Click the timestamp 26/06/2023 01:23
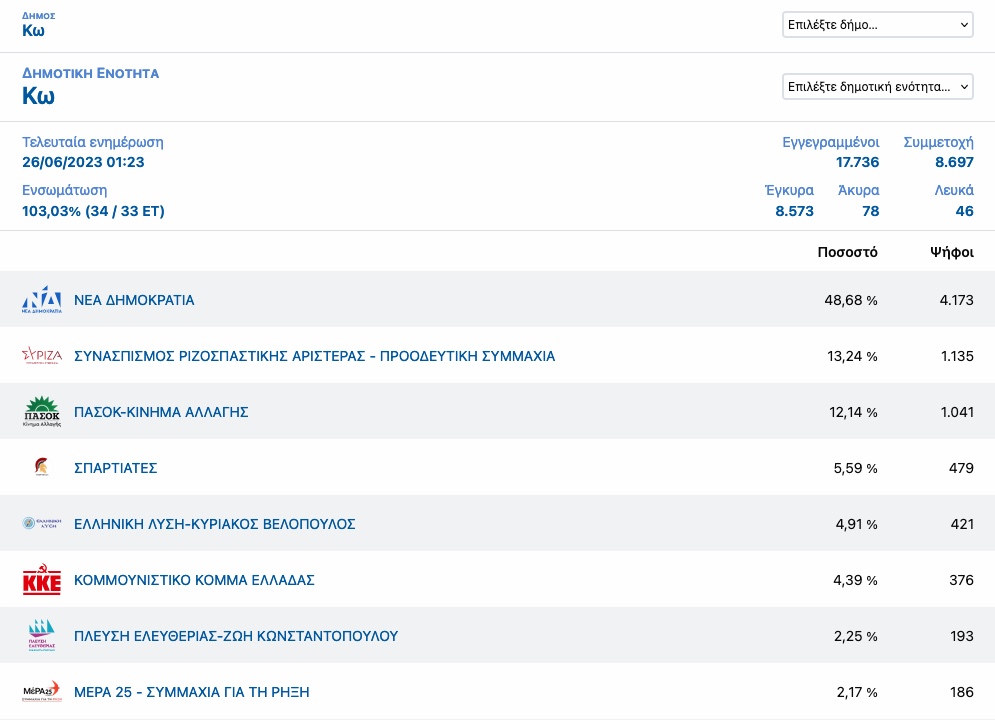995x720 pixels. [83, 162]
